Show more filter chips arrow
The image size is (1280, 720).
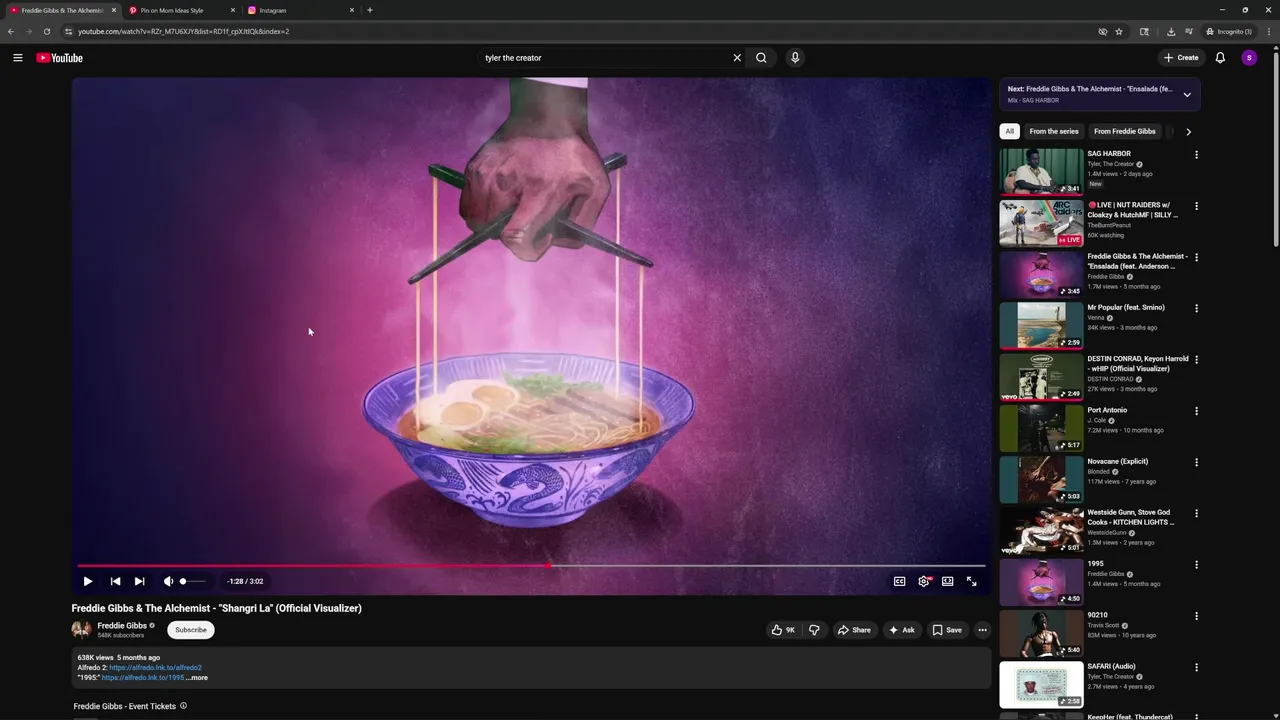[x=1188, y=131]
